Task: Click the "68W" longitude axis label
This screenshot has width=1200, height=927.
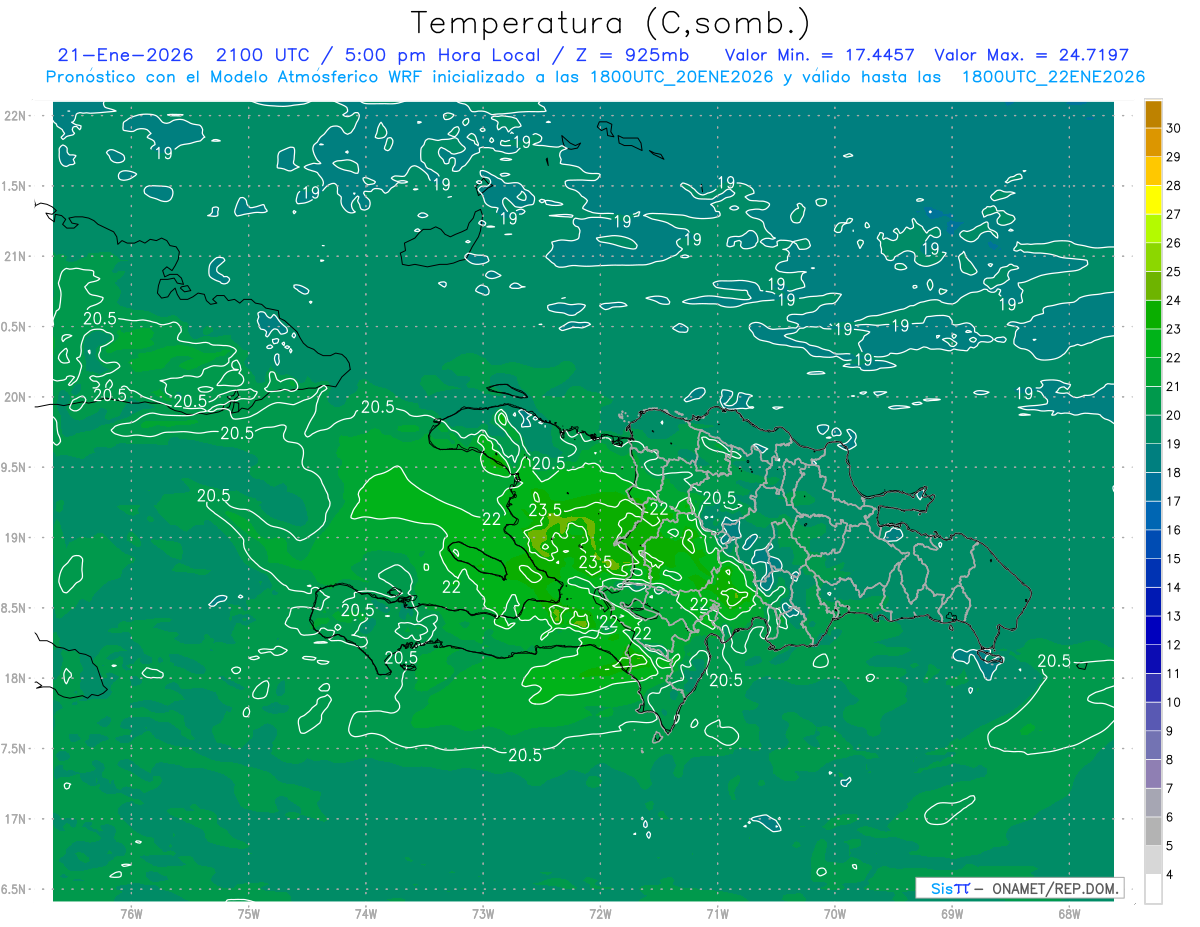Action: 1069,914
